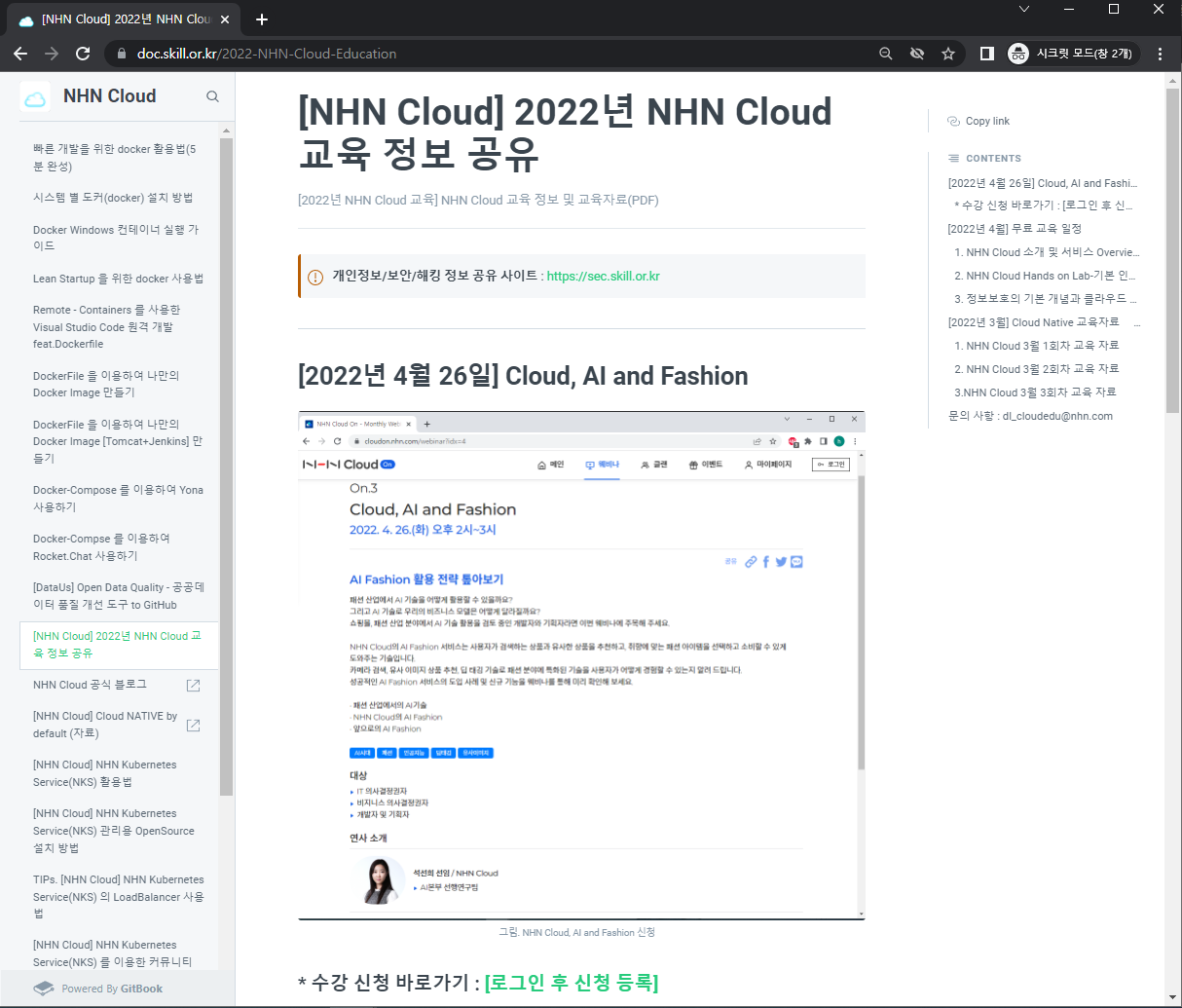The width and height of the screenshot is (1182, 1008).
Task: Open Chrome three-dot menu
Action: click(x=1160, y=54)
